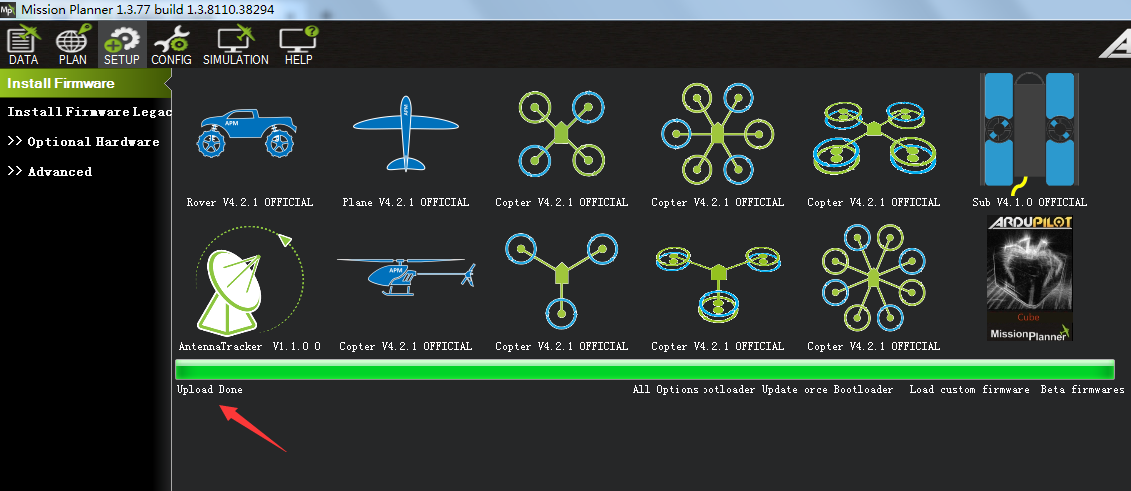Pick the quadcopter firmware icon with four rotors
This screenshot has height=491, width=1131.
pyautogui.click(x=561, y=133)
